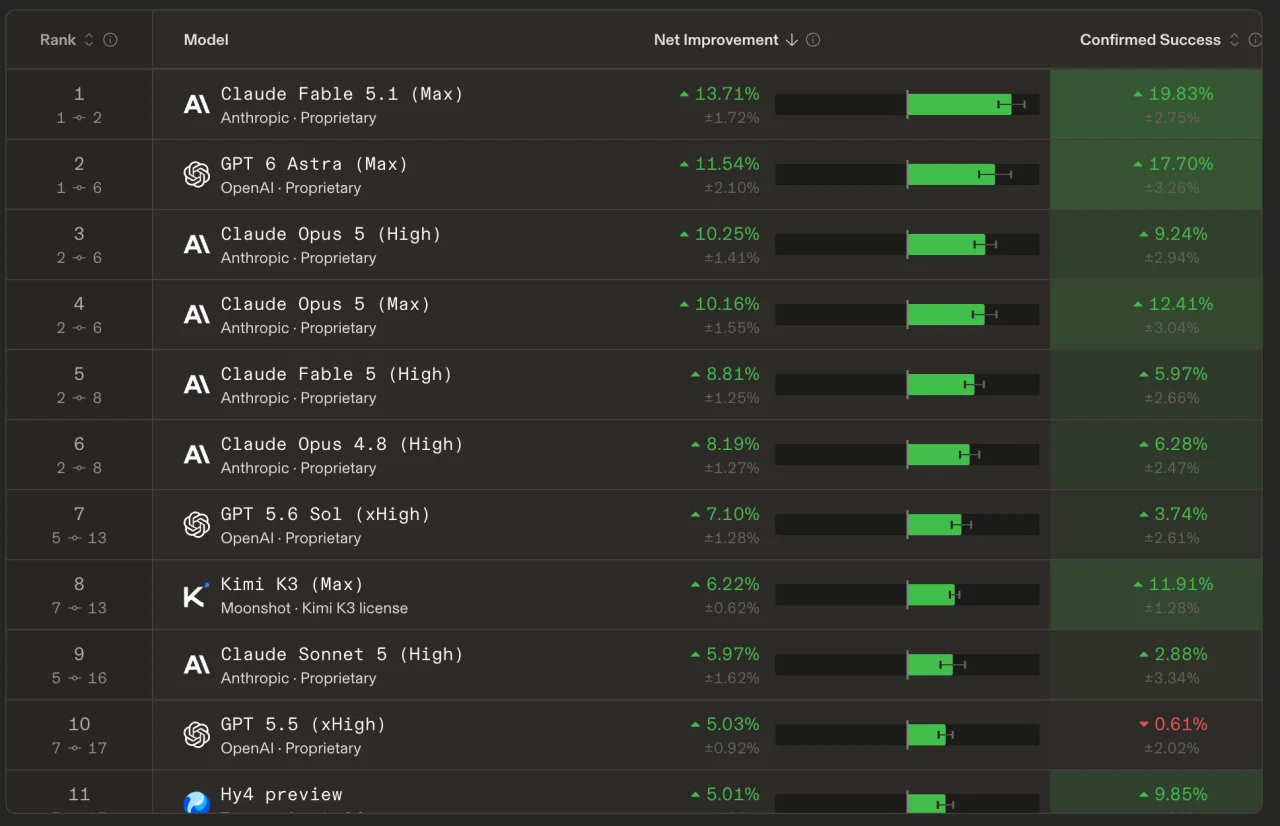
Task: Click Net Improvement bar for GPT 5.5 (xHigh)
Action: click(x=907, y=734)
